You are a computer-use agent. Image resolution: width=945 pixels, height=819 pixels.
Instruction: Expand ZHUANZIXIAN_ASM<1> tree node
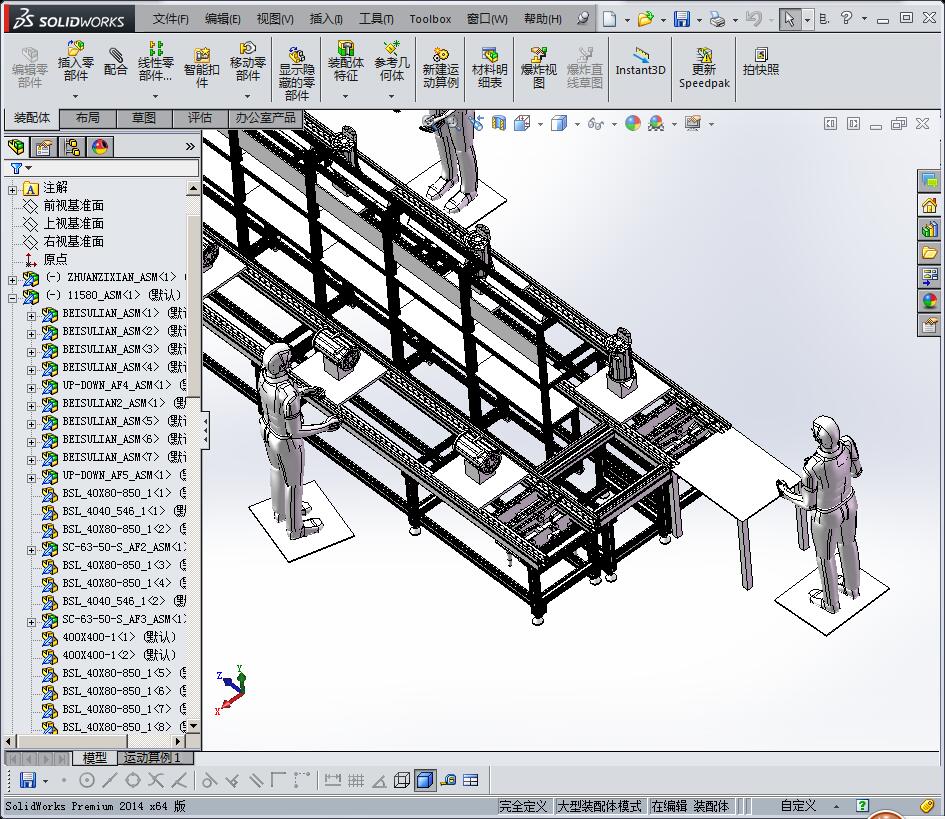tap(12, 280)
